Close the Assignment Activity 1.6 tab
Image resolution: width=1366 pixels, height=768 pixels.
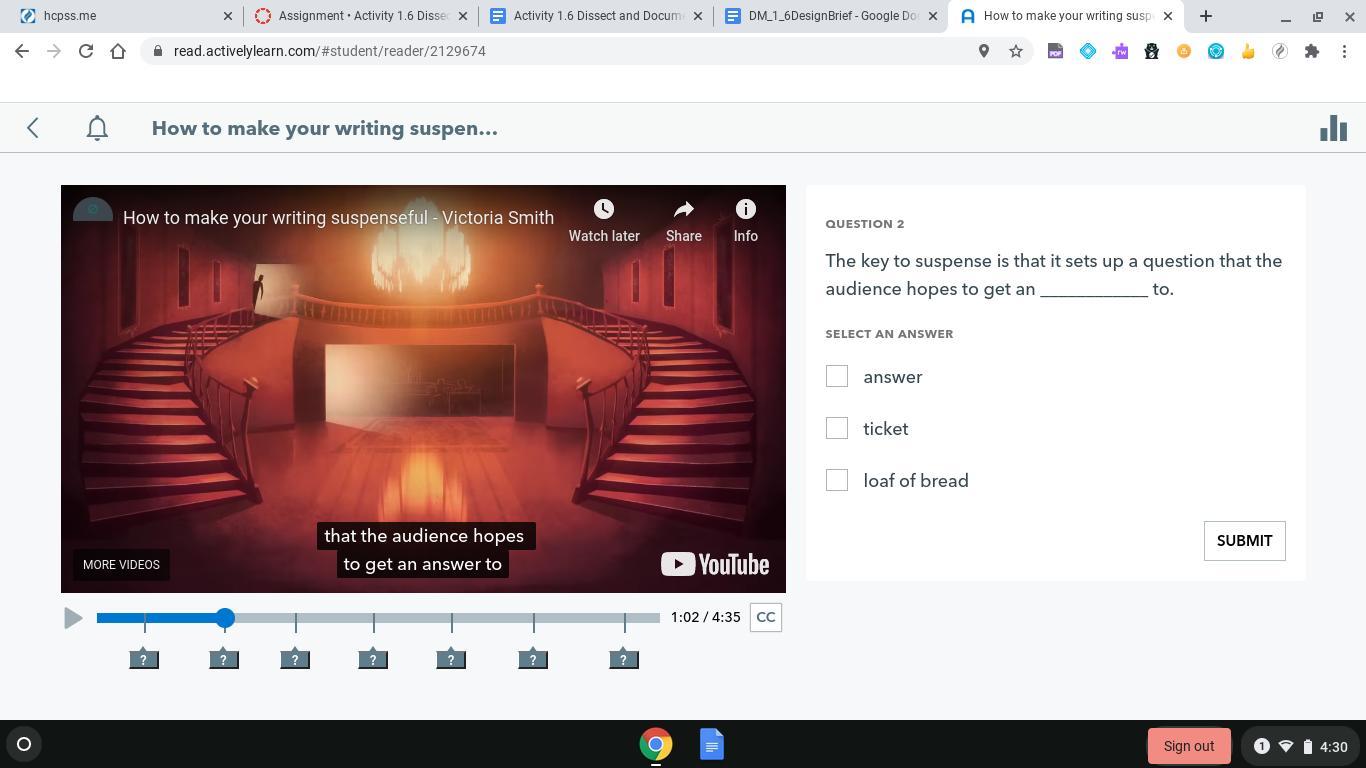(x=463, y=16)
